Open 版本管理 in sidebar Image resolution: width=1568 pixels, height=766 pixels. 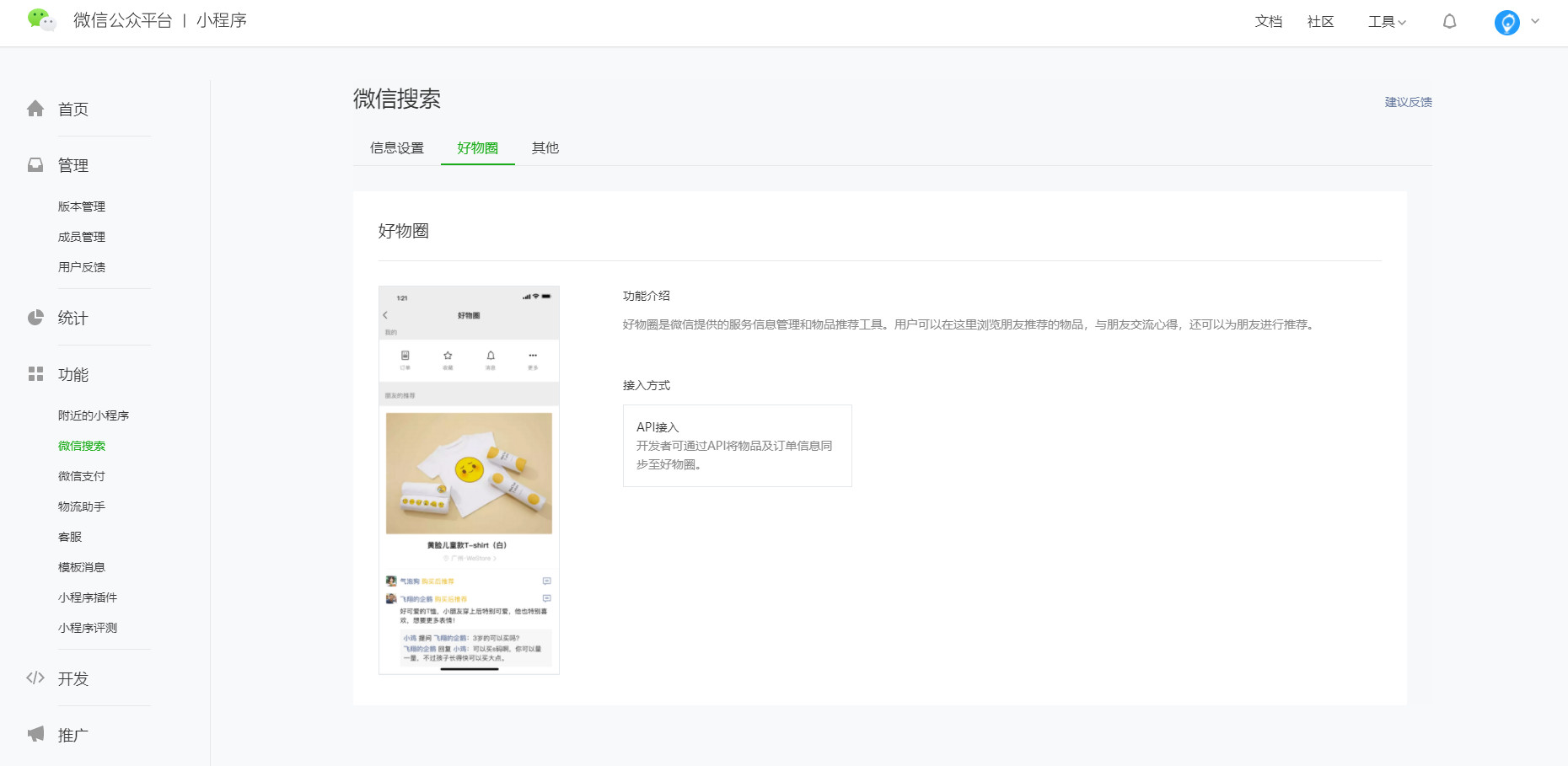coord(82,206)
